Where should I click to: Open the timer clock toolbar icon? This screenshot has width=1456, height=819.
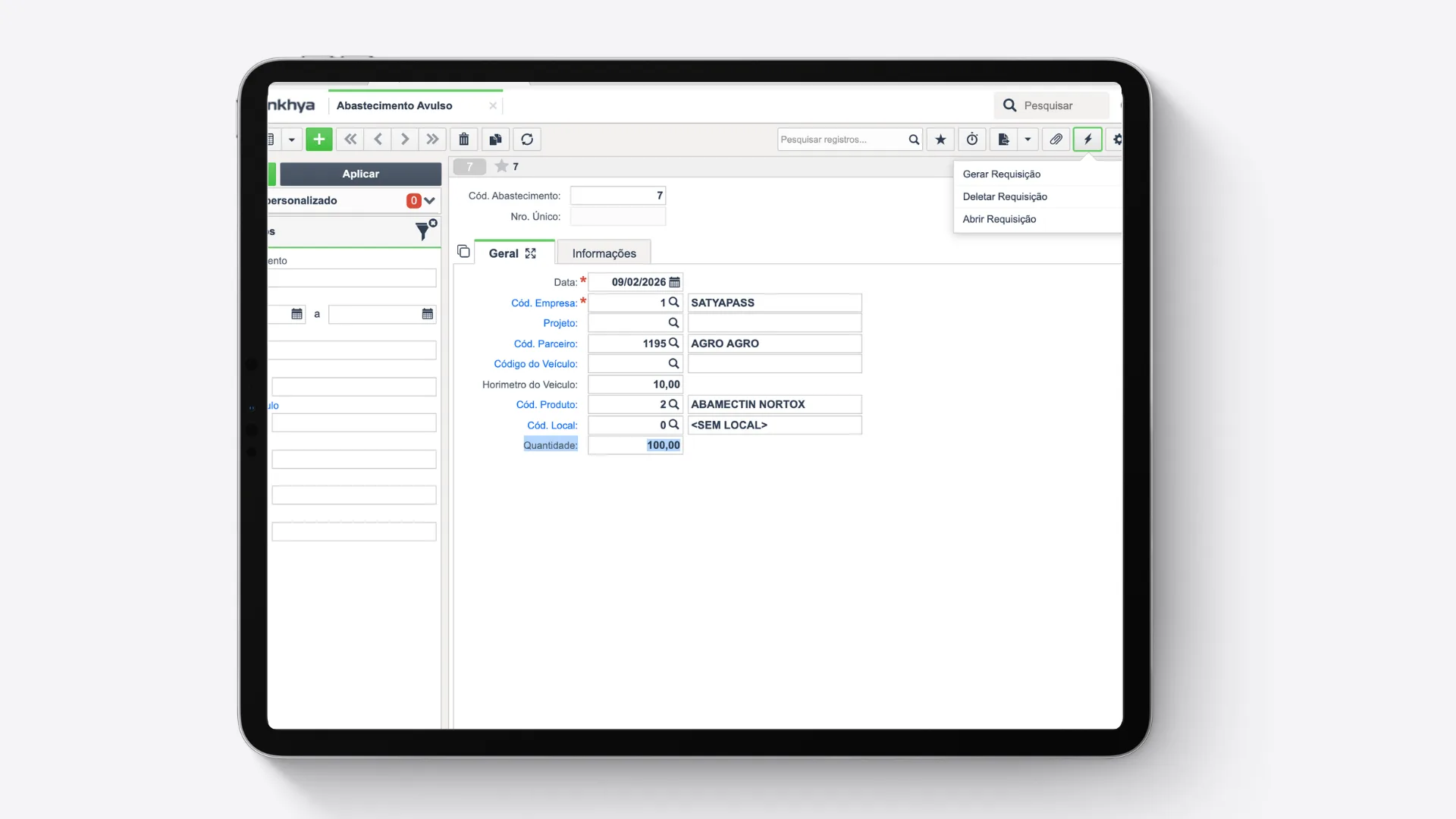coord(972,140)
